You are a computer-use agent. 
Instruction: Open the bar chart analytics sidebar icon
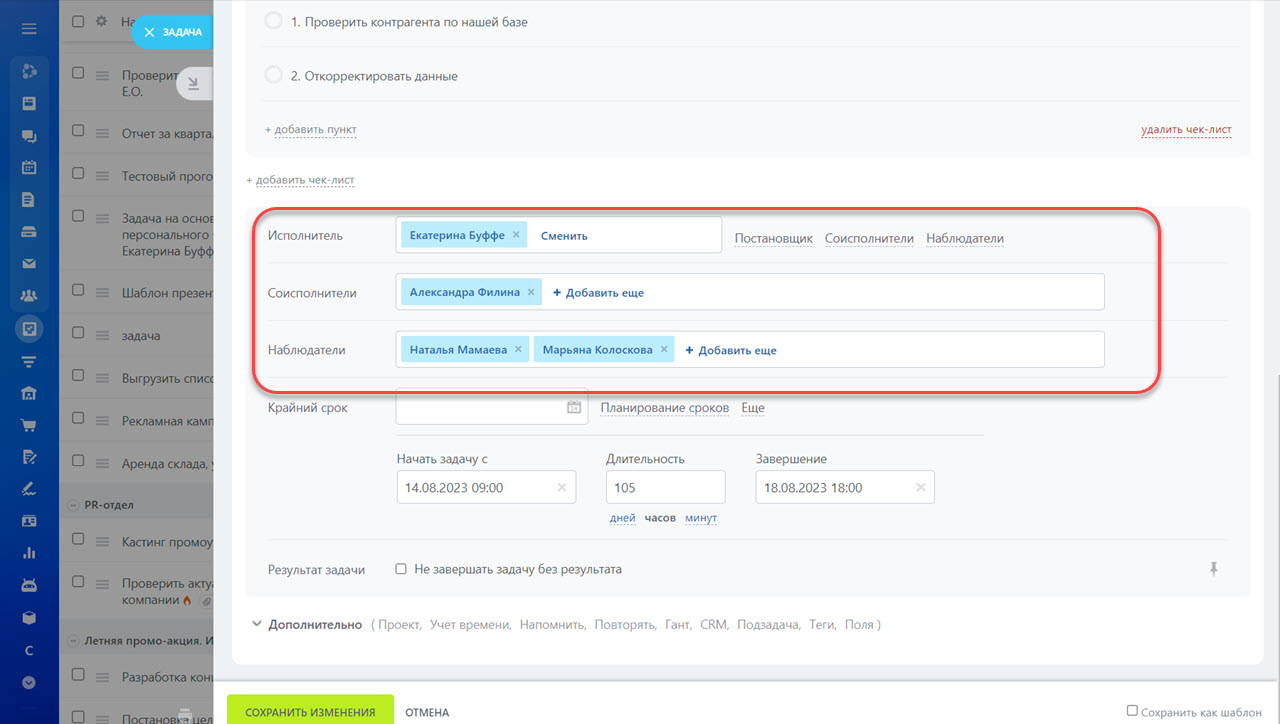tap(29, 553)
